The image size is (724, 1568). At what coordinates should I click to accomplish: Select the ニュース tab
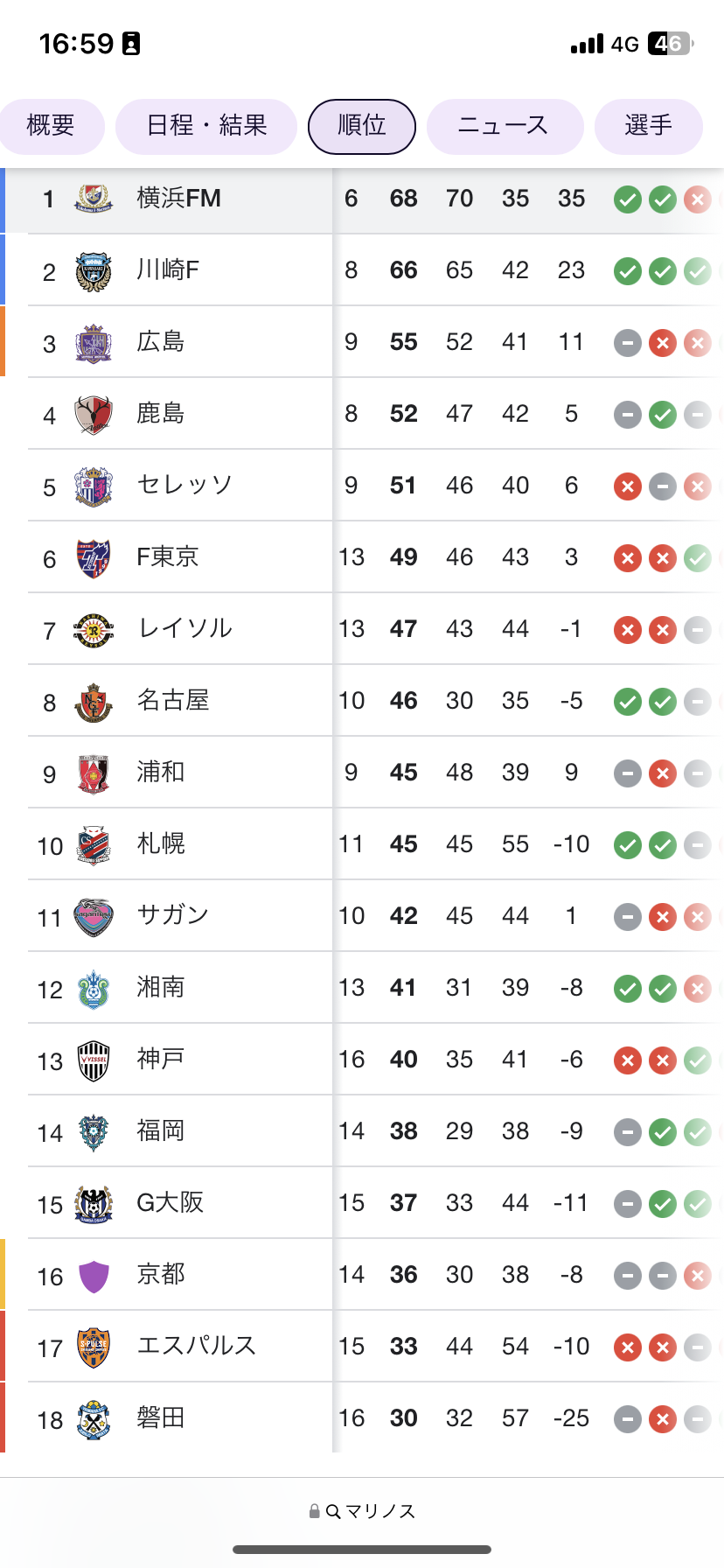(x=504, y=126)
